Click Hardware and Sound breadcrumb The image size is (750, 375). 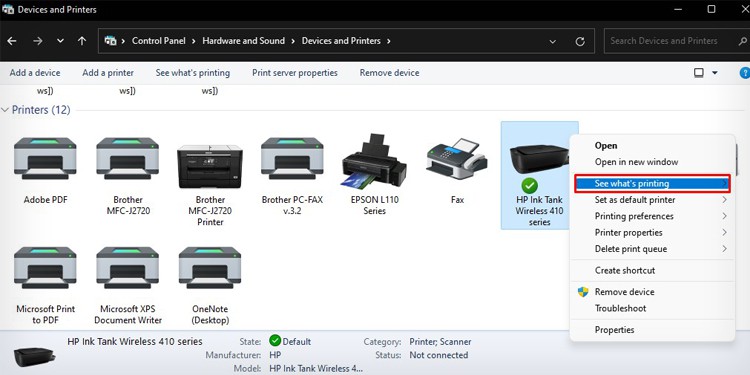(243, 41)
